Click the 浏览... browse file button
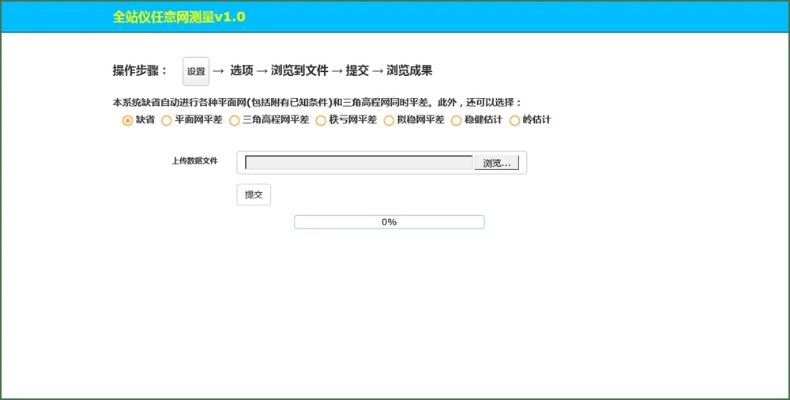Screen dimensions: 790x400 tap(496, 163)
